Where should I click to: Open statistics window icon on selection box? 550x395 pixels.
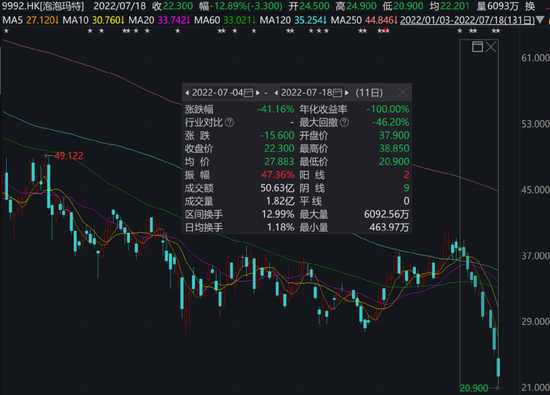click(x=477, y=47)
